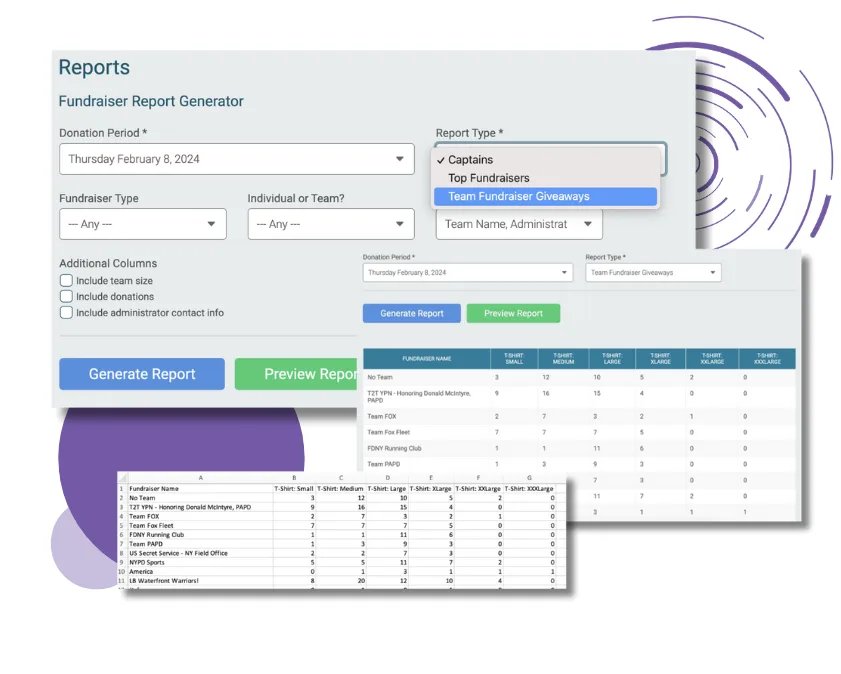The height and width of the screenshot is (674, 841).
Task: Select spreadsheet column A header
Action: point(200,478)
